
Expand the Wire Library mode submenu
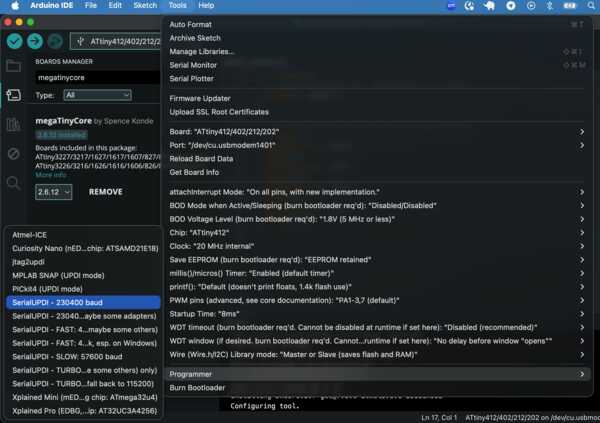coord(377,355)
